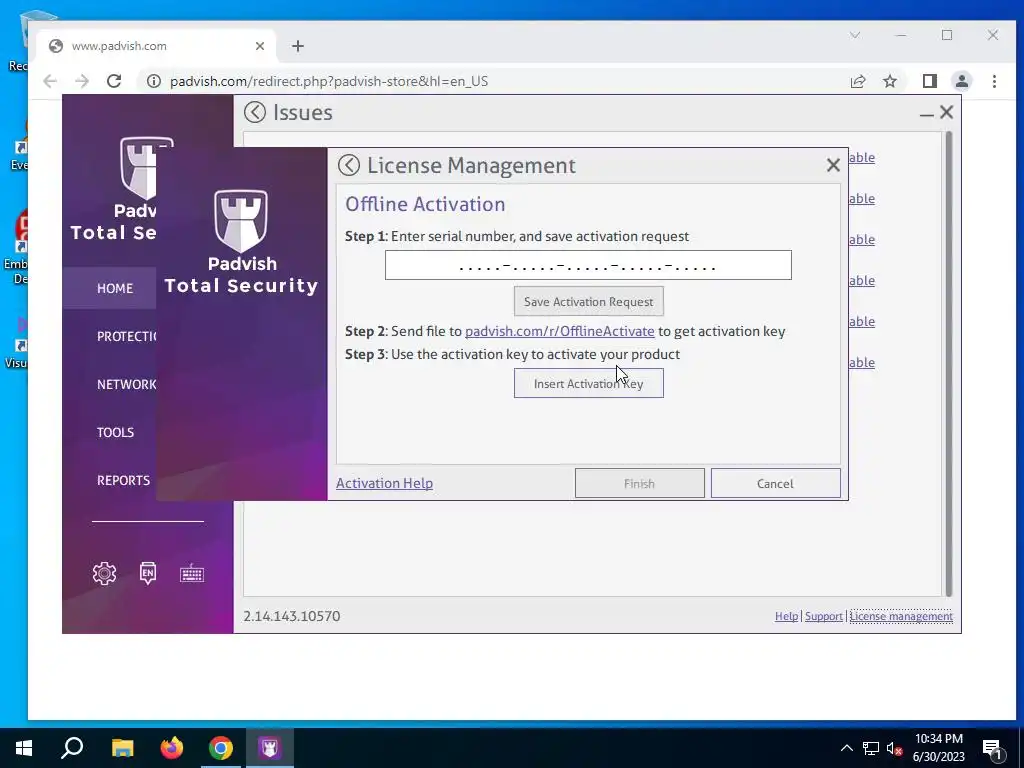Viewport: 1024px width, 768px height.
Task: Click the Chrome back arrow
Action: tap(50, 81)
